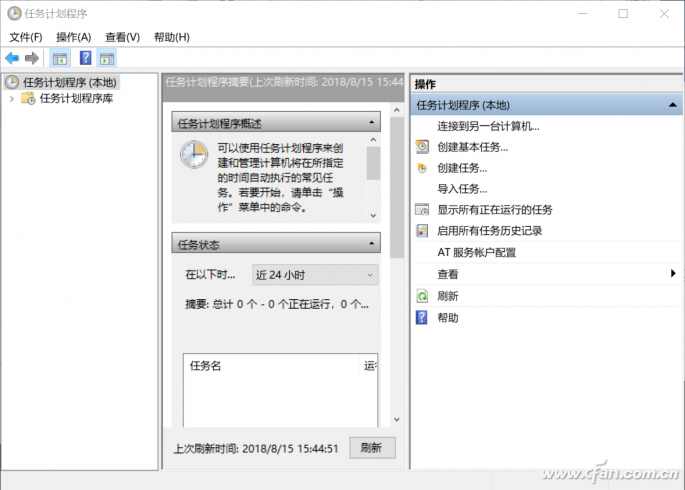The width and height of the screenshot is (685, 490).
Task: Click the green 刷新 icon in actions
Action: 422,296
